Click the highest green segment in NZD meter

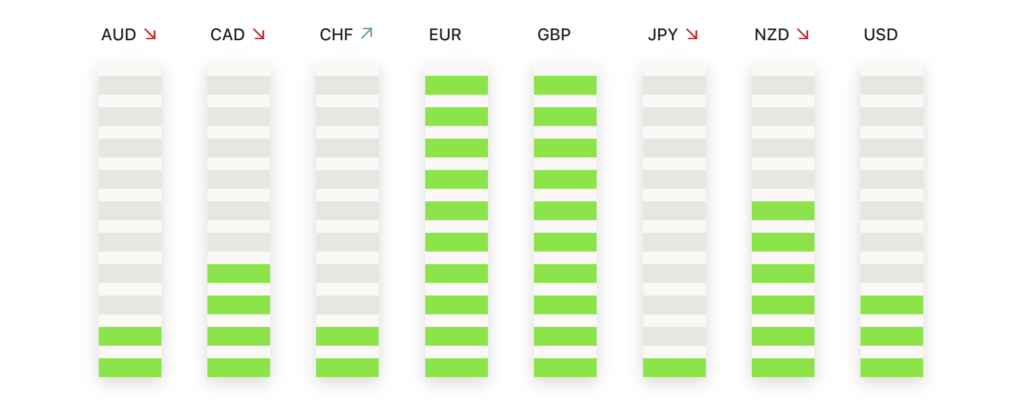coord(783,211)
